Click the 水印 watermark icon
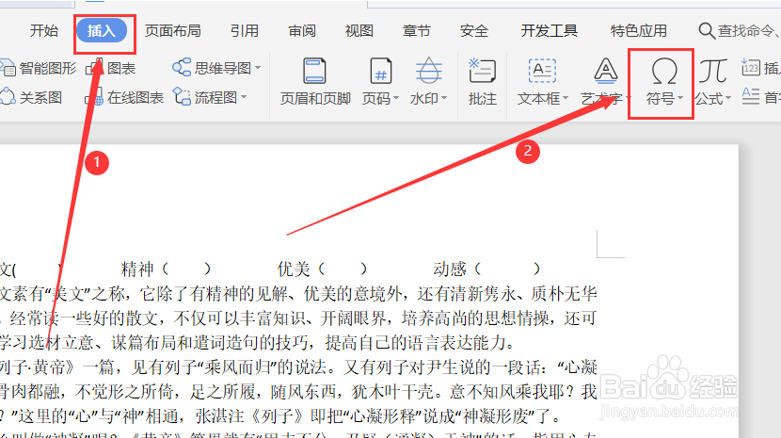 [x=428, y=71]
